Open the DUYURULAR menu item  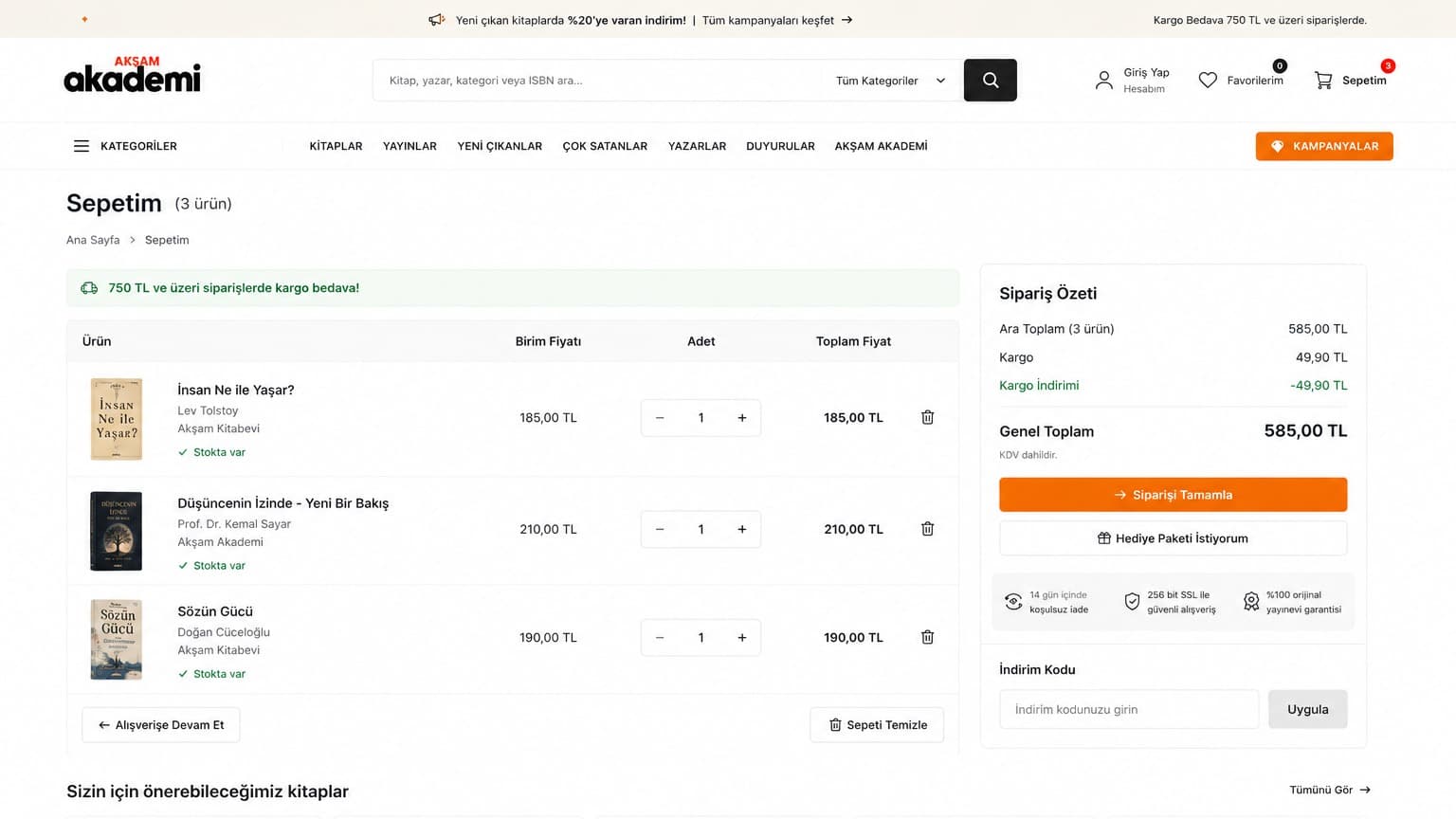pos(780,146)
